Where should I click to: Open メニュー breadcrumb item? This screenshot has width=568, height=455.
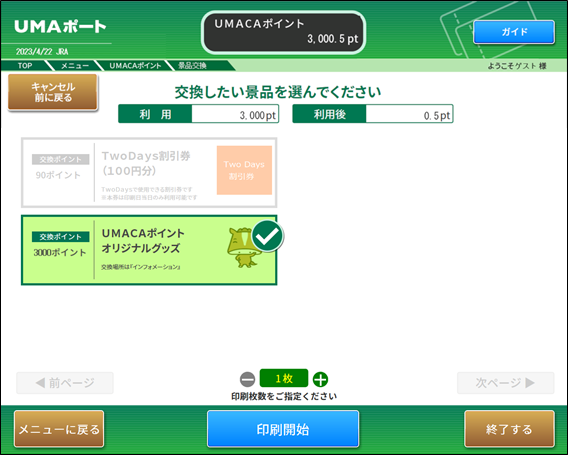point(74,66)
